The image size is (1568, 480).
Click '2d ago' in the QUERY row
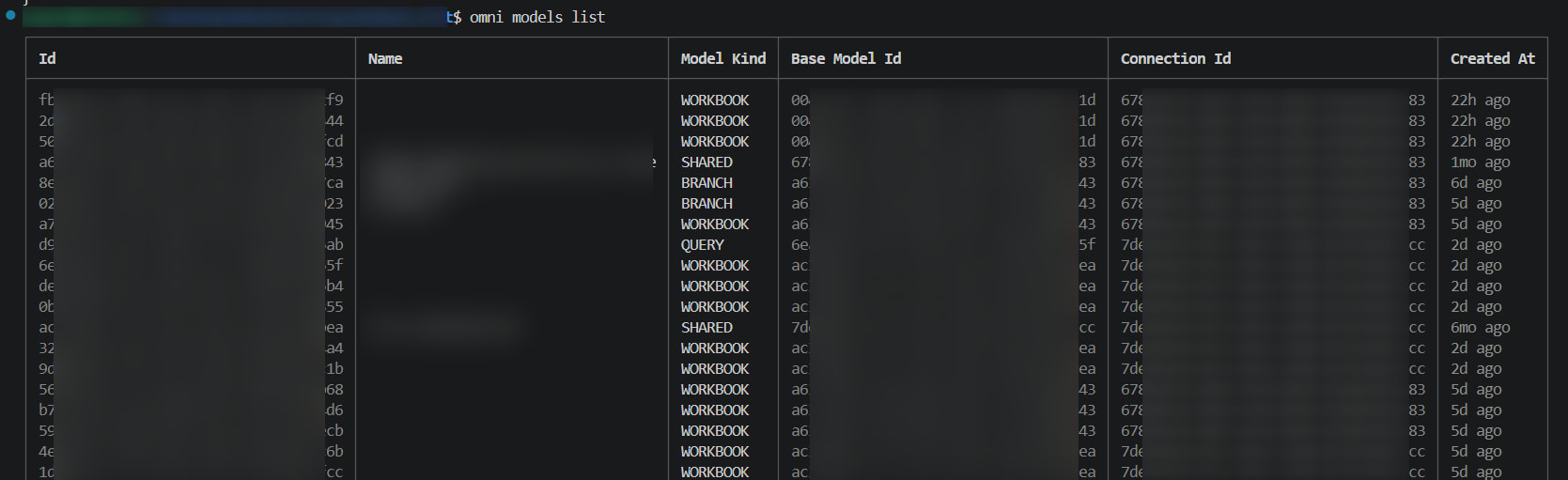tap(1476, 244)
